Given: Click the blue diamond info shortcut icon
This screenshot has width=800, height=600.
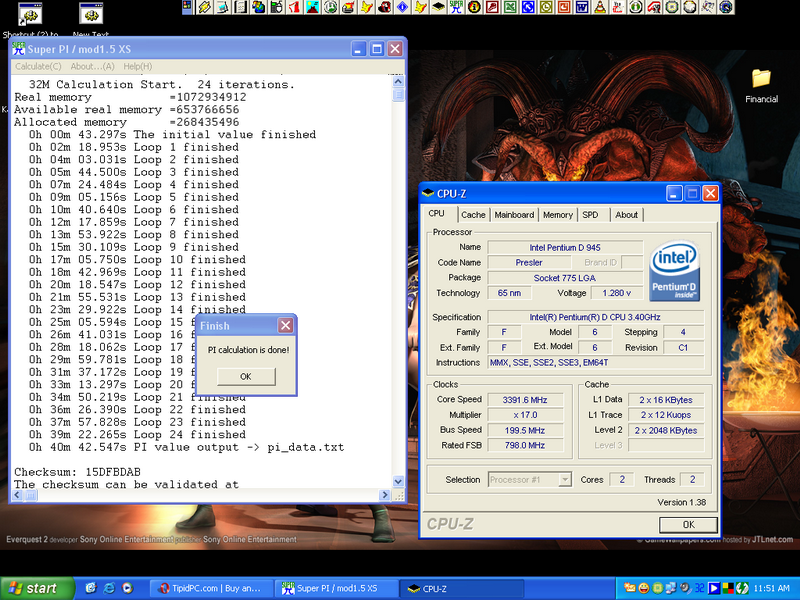Looking at the screenshot, I should [402, 7].
